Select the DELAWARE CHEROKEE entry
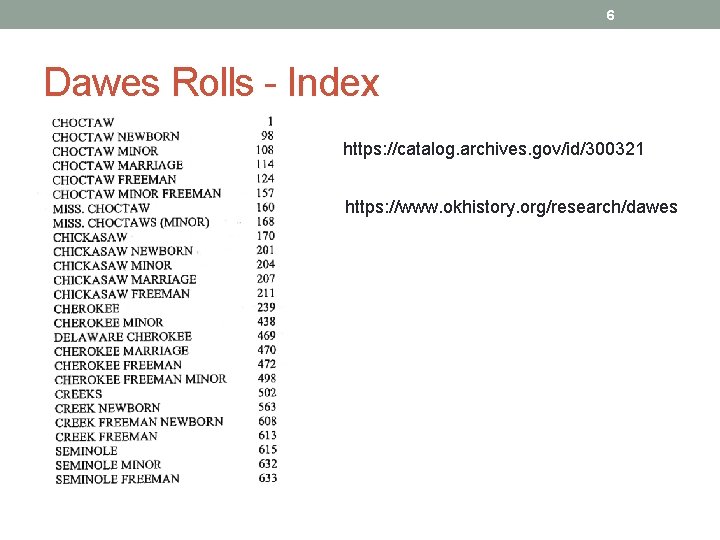The height and width of the screenshot is (540, 720). pos(123,337)
